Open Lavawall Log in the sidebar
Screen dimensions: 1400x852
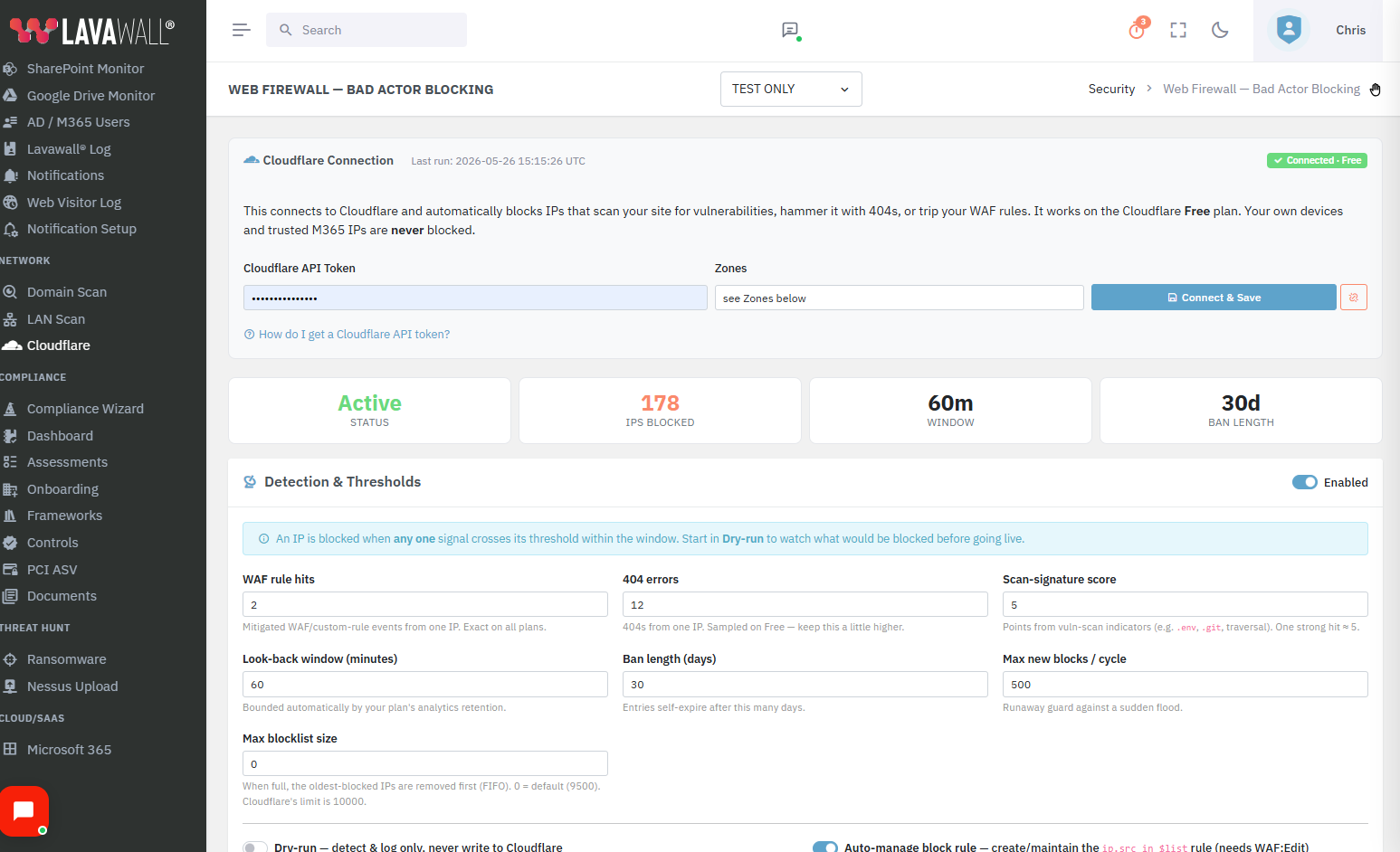coord(69,149)
